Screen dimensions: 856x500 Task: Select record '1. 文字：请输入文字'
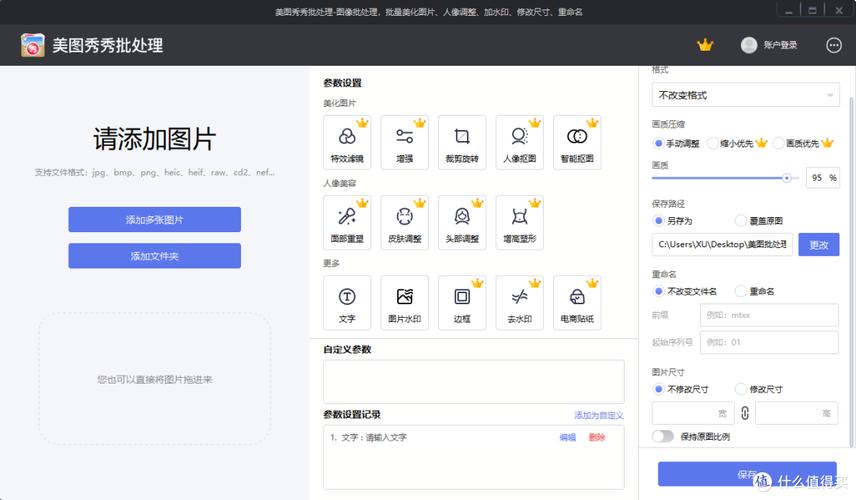click(x=368, y=437)
